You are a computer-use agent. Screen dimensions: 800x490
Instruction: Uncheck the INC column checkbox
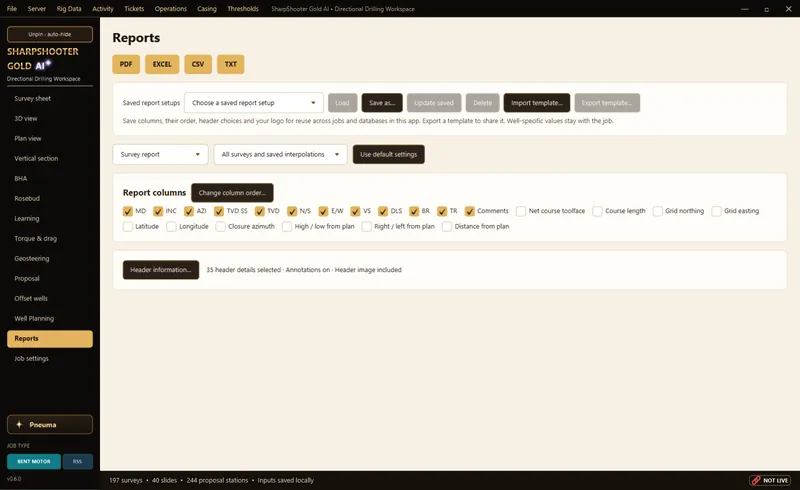click(158, 211)
